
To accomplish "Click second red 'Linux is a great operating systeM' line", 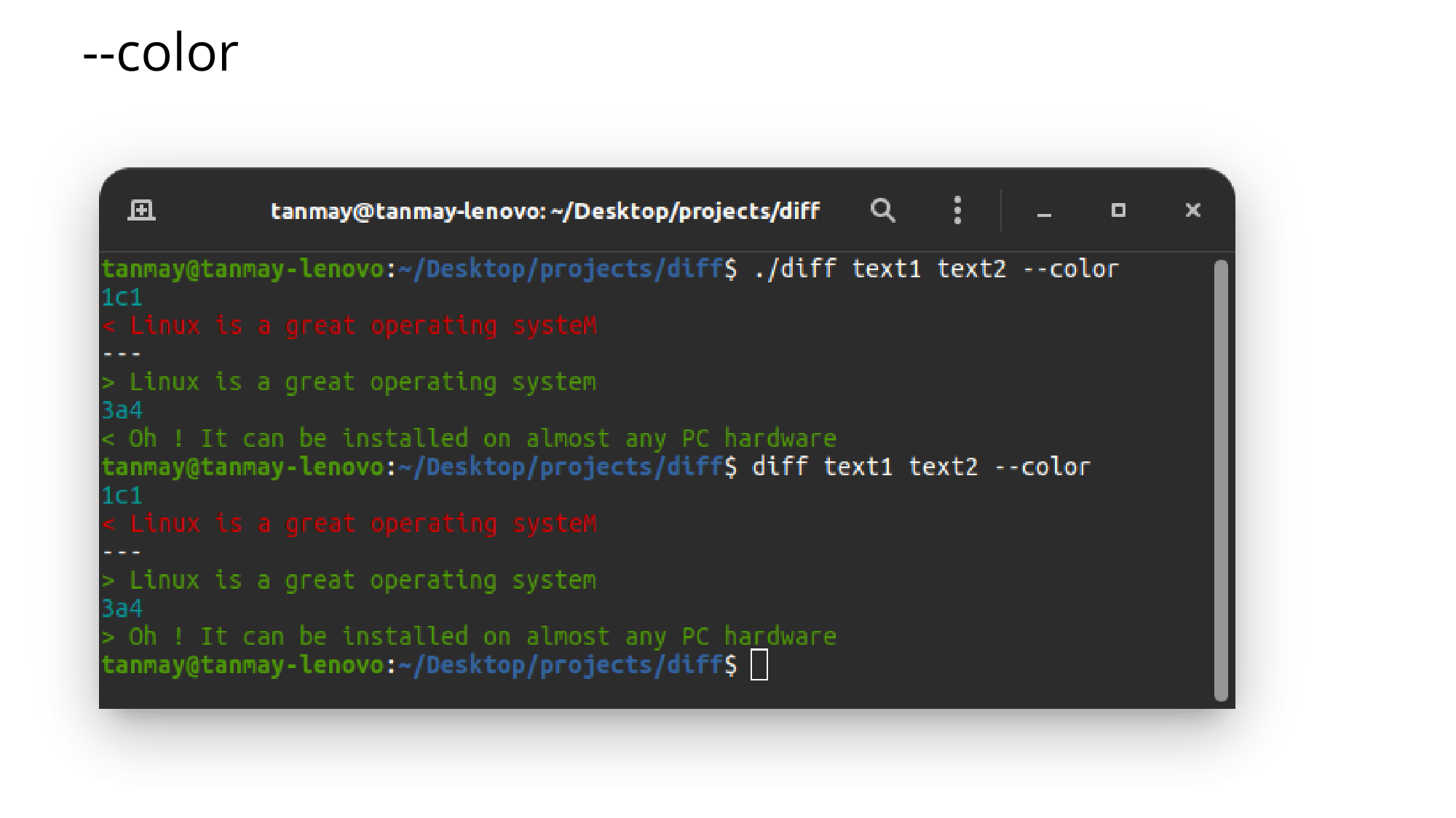I will pyautogui.click(x=349, y=524).
